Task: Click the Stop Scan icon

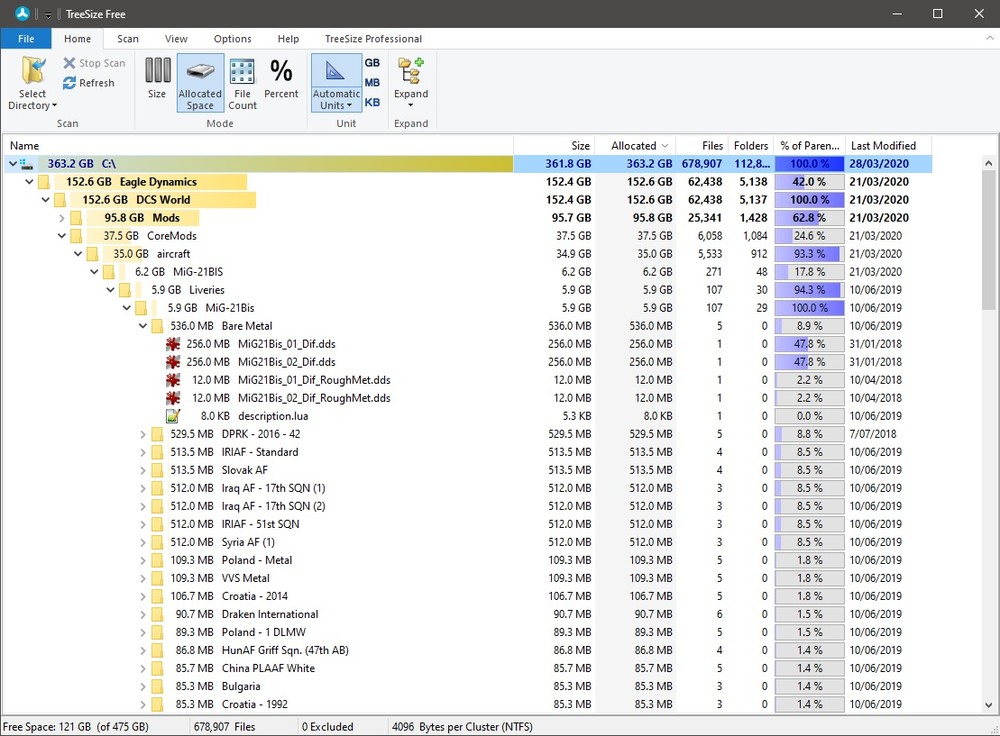Action: point(70,63)
